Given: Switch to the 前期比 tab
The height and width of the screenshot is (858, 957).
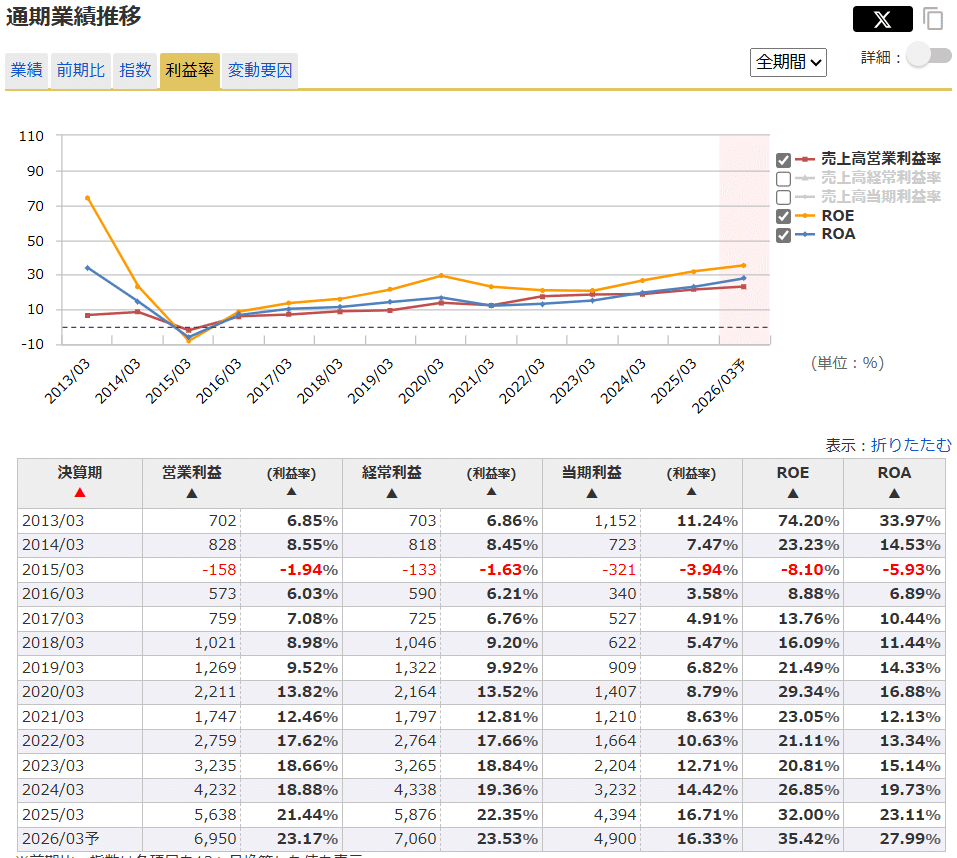Looking at the screenshot, I should coord(81,71).
